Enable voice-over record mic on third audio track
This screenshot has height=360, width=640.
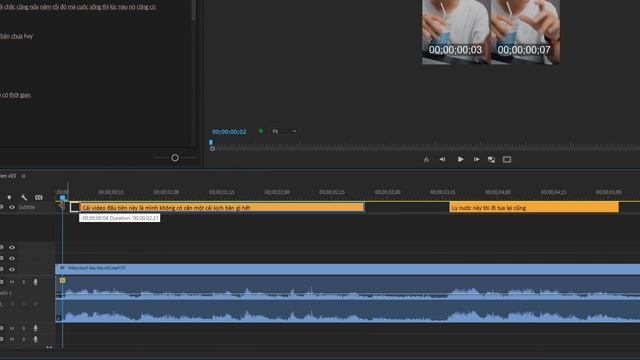tap(36, 339)
